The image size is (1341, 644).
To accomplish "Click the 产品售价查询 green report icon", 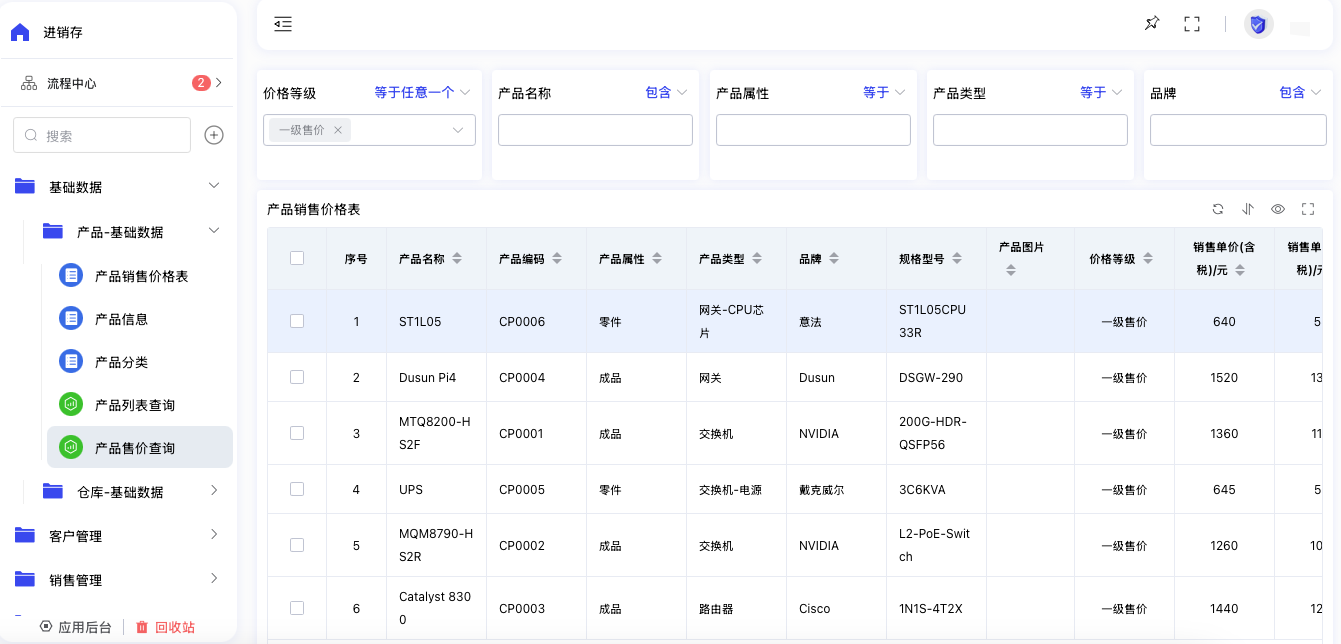I will pos(71,447).
